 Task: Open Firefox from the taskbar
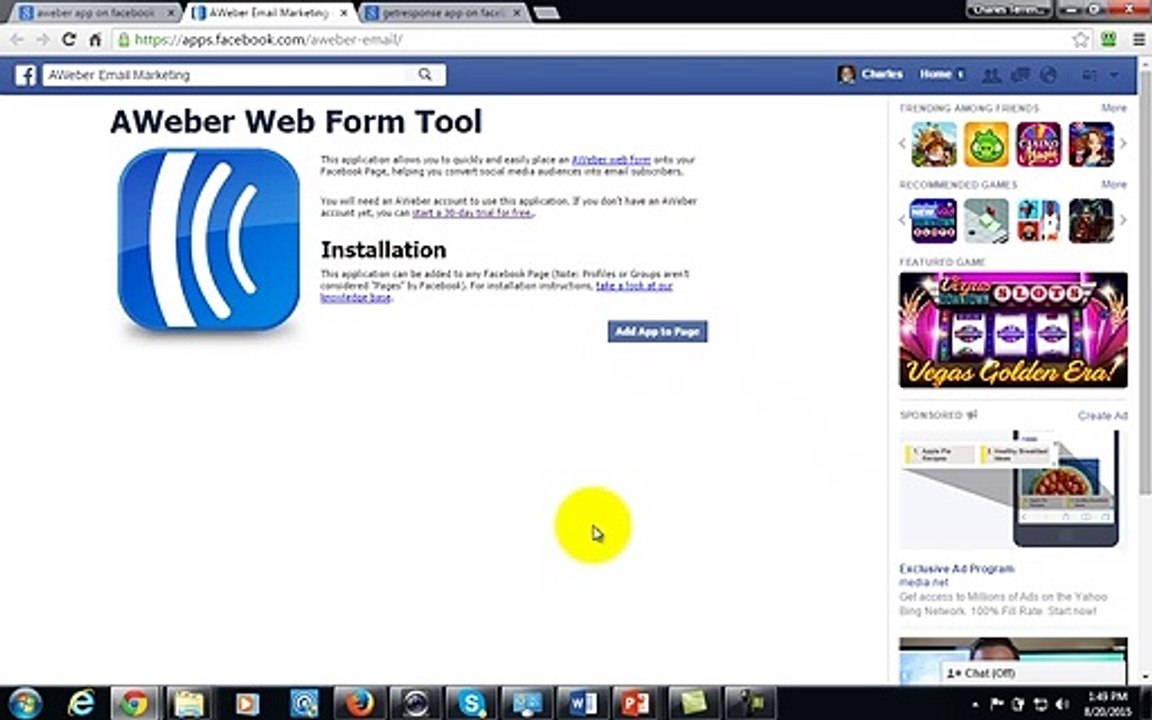point(360,703)
